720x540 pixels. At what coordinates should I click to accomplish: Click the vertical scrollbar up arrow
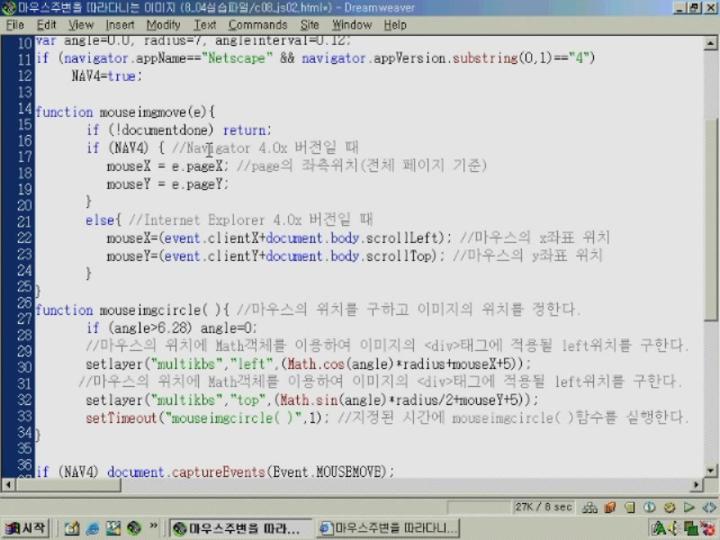coord(710,44)
